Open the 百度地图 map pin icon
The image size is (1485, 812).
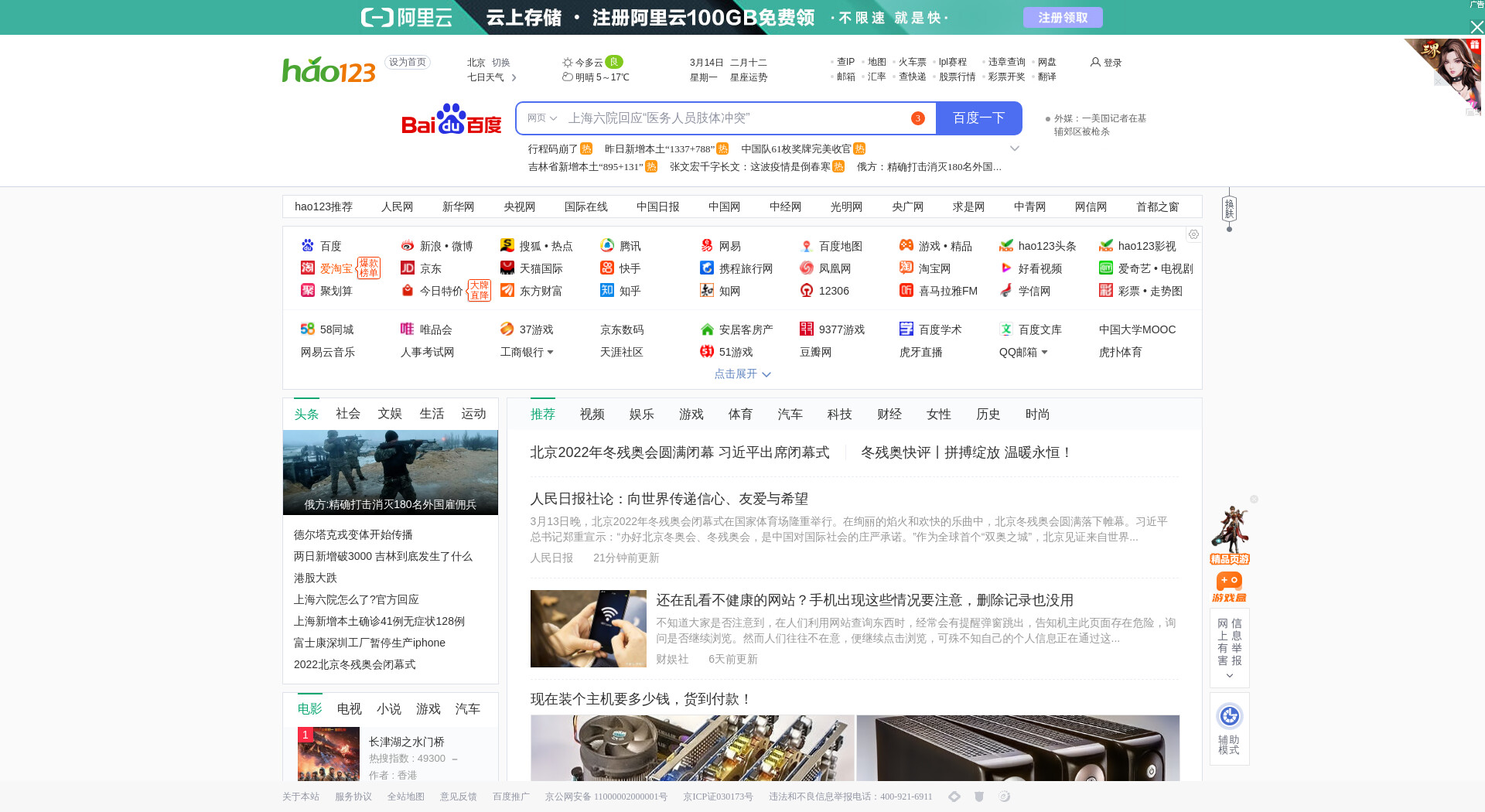point(807,246)
